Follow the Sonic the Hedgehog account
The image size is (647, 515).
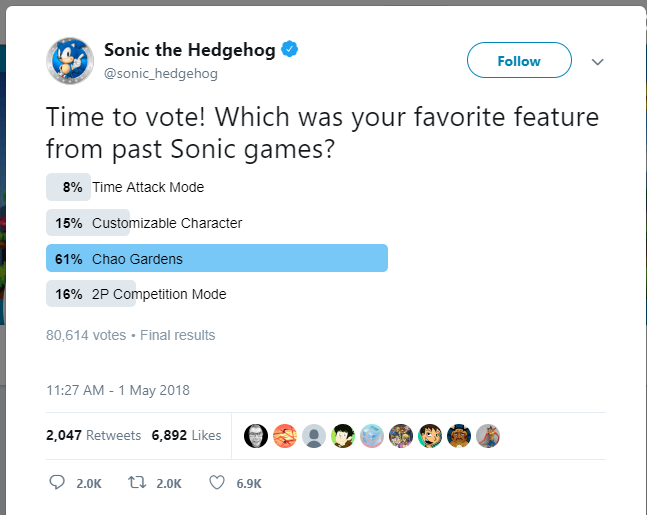tap(519, 61)
